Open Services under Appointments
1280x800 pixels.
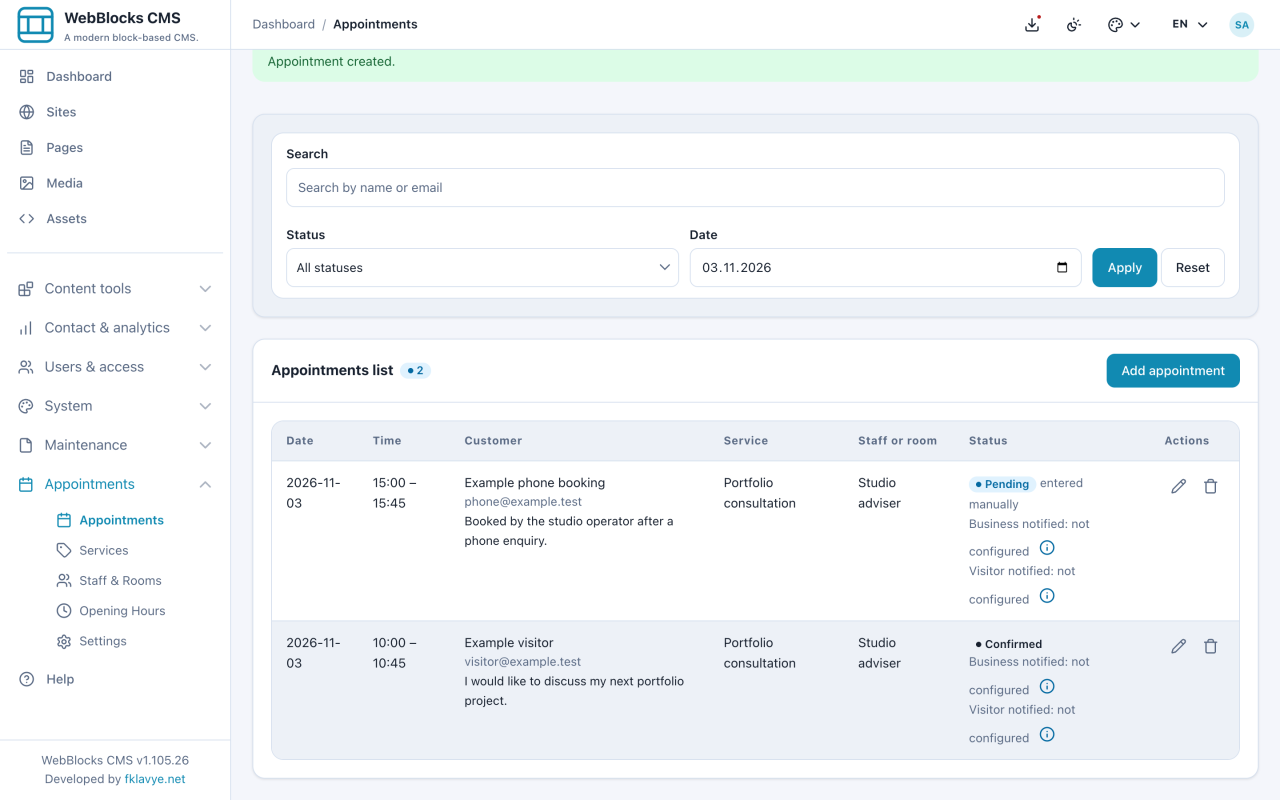103,550
